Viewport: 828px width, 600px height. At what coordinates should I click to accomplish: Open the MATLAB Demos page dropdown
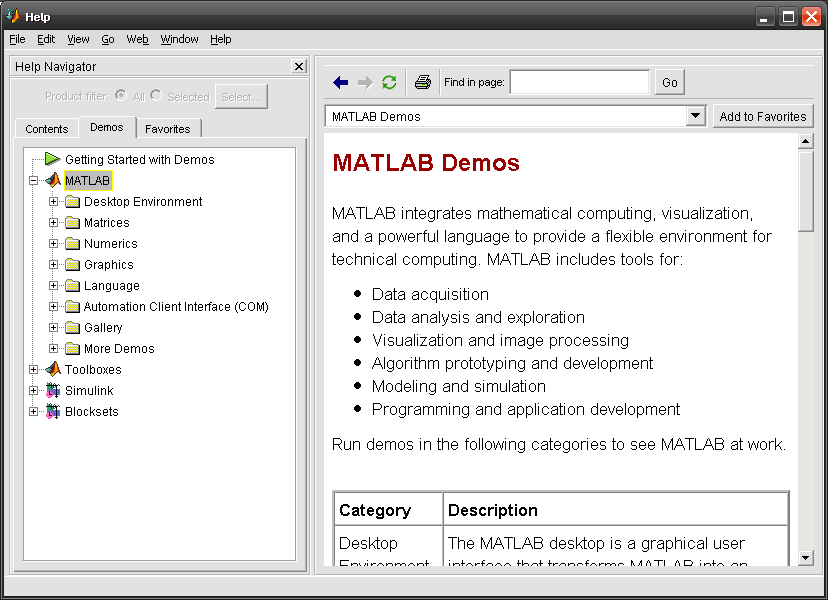pyautogui.click(x=696, y=117)
